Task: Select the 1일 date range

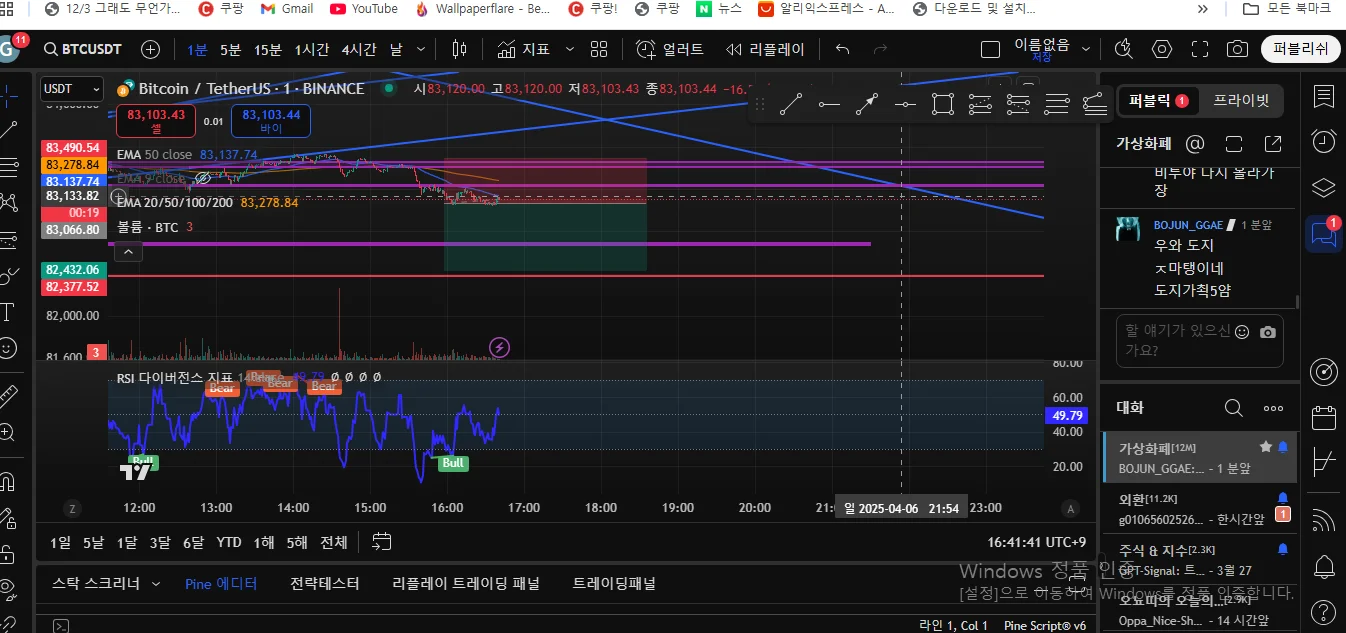Action: [x=60, y=542]
